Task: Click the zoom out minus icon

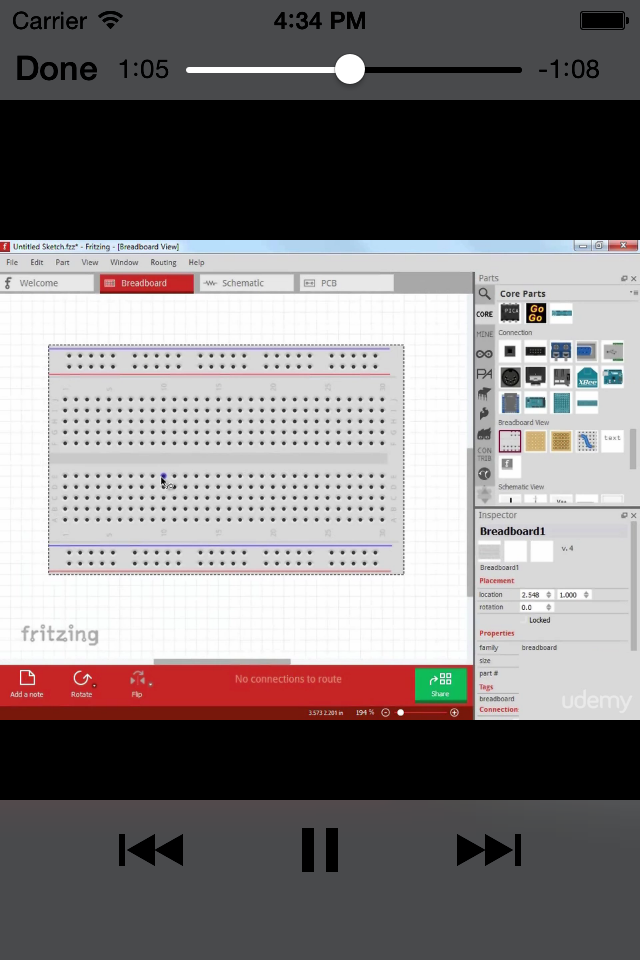Action: 385,712
